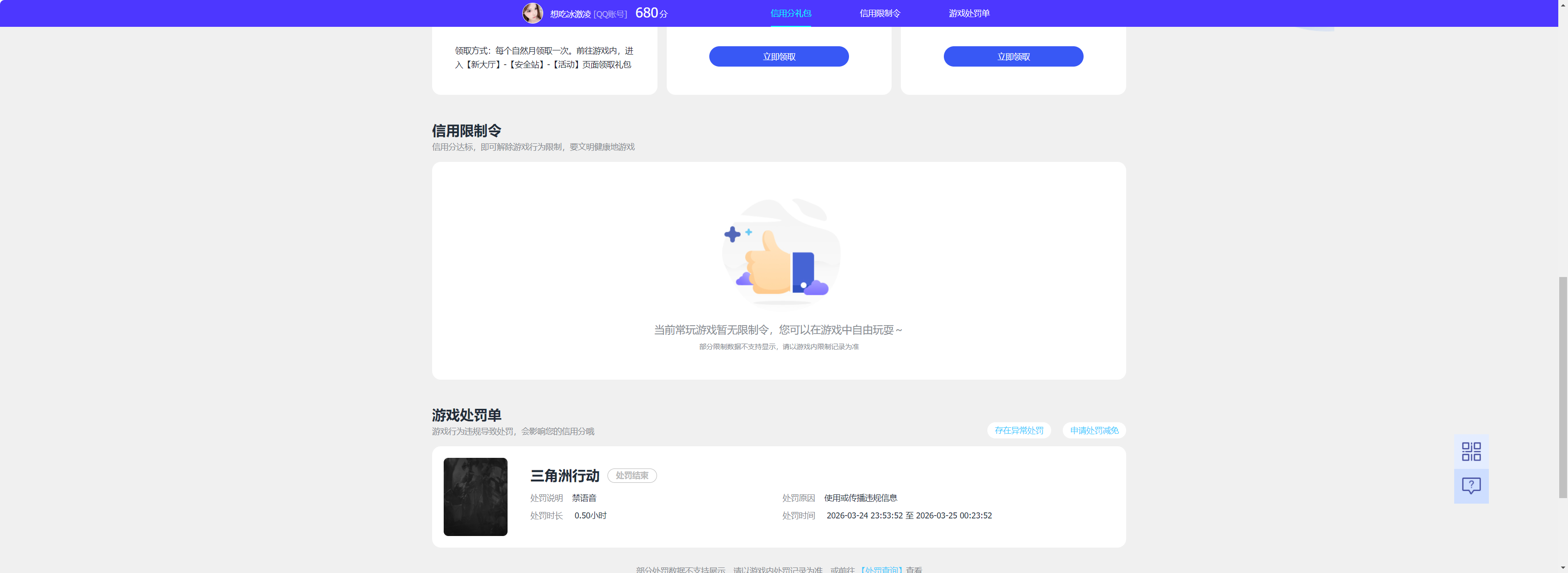Switch to 游戏处罚单 tab
The image size is (1568, 573).
(x=969, y=13)
